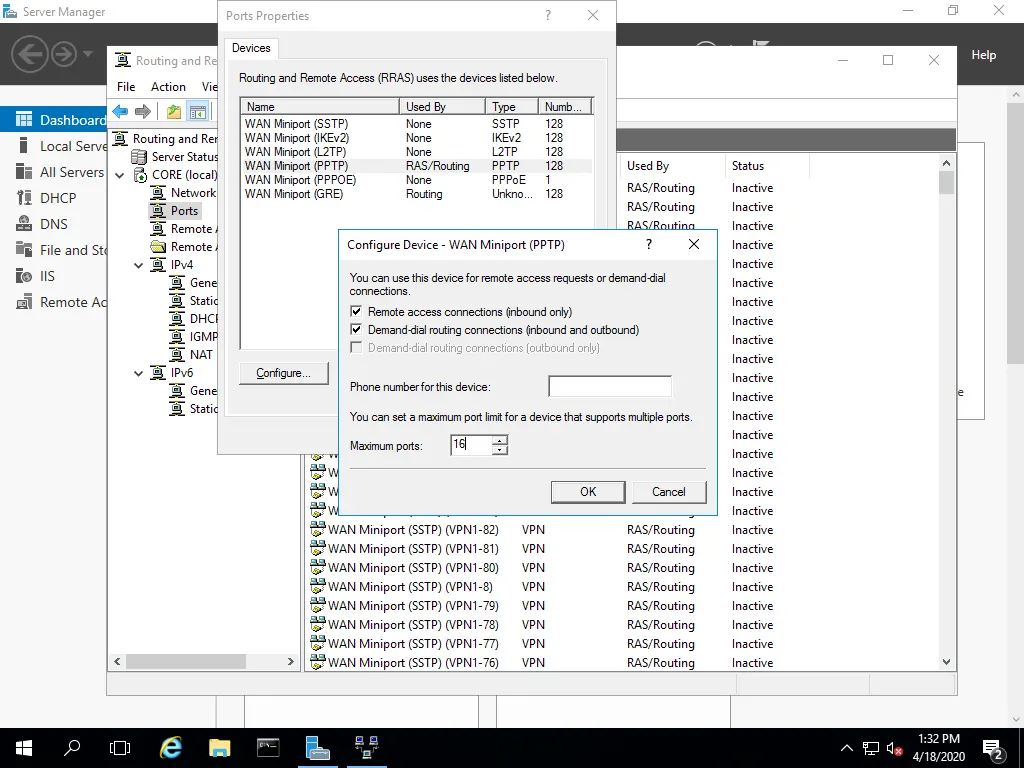Open Action Center notifications icon
This screenshot has width=1024, height=768.
click(x=993, y=748)
